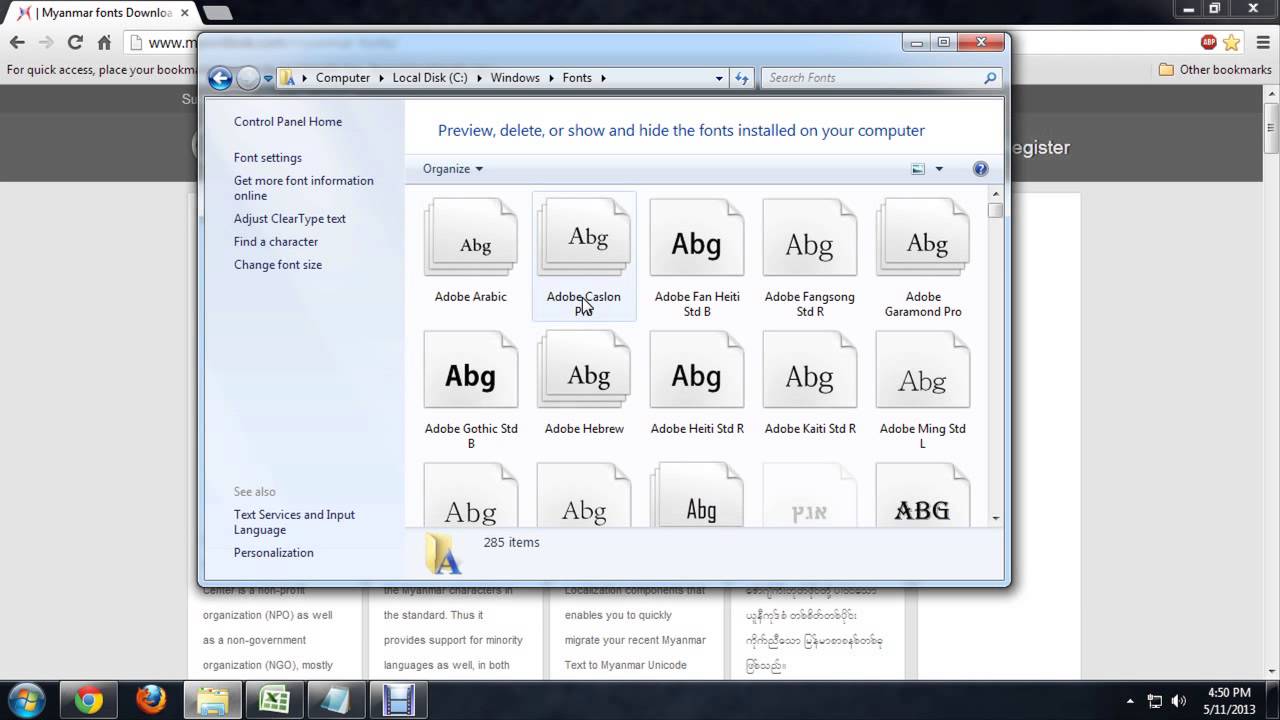Click the change view icon
Viewport: 1280px width, 720px height.
click(x=918, y=169)
